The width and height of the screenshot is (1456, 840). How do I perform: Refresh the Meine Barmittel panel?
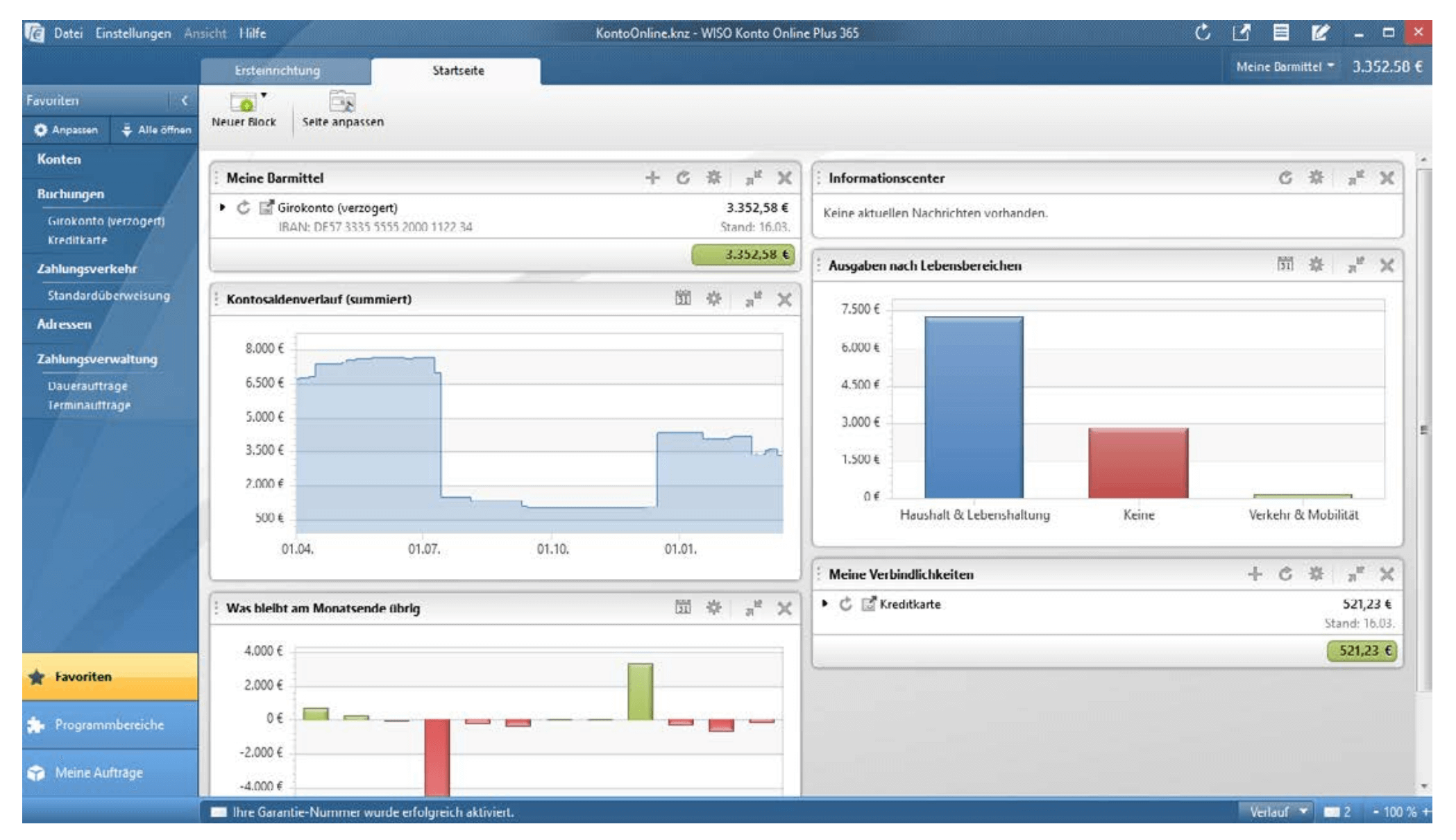pos(684,178)
